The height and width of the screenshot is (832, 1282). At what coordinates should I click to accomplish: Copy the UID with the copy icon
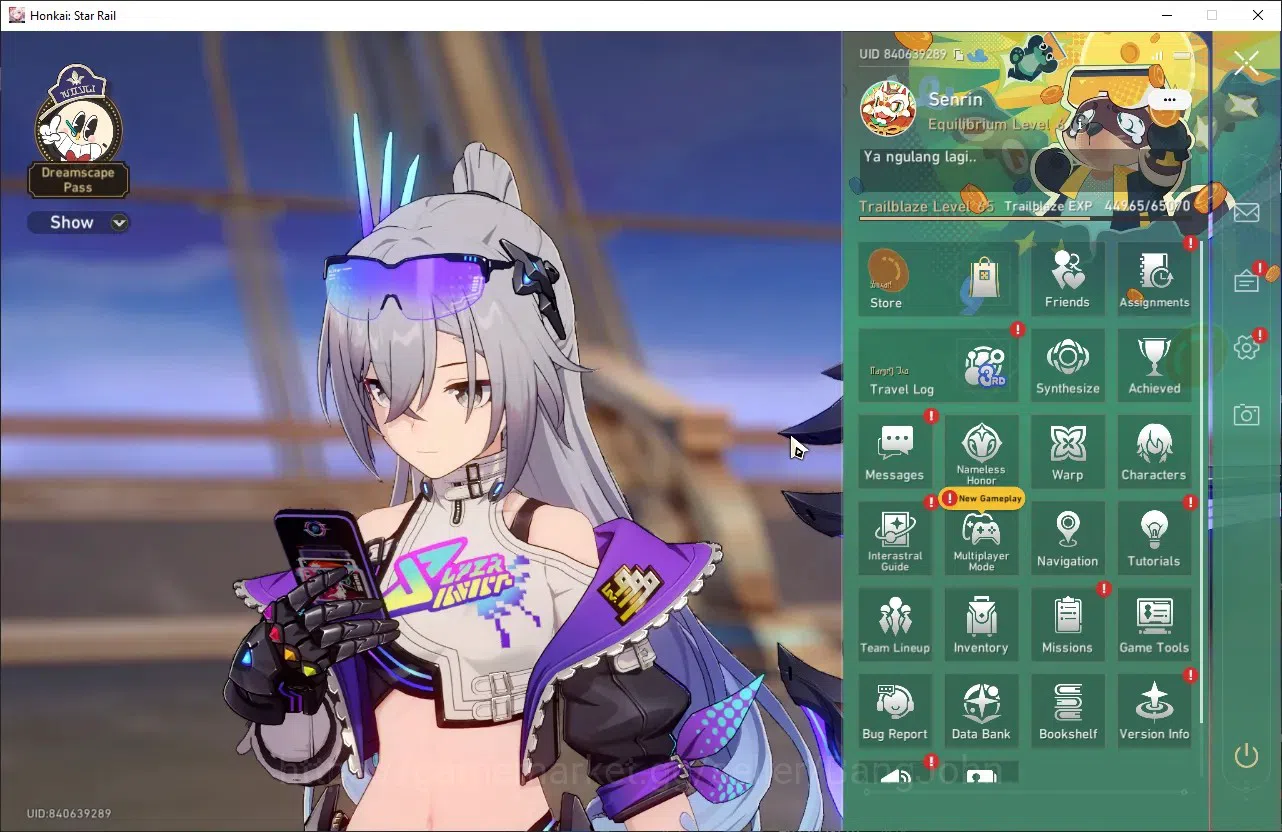click(x=959, y=54)
